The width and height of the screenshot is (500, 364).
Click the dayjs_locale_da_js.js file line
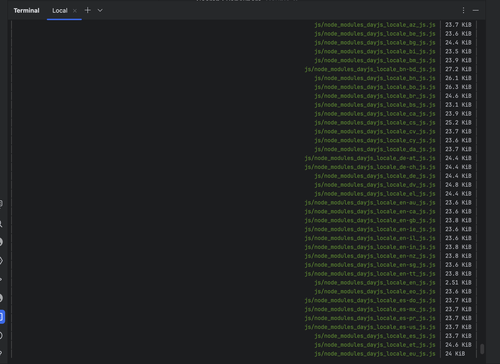[375, 149]
